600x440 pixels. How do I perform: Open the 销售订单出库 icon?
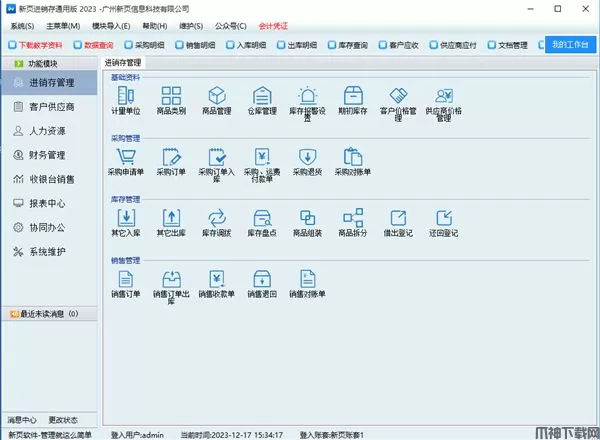pyautogui.click(x=171, y=279)
